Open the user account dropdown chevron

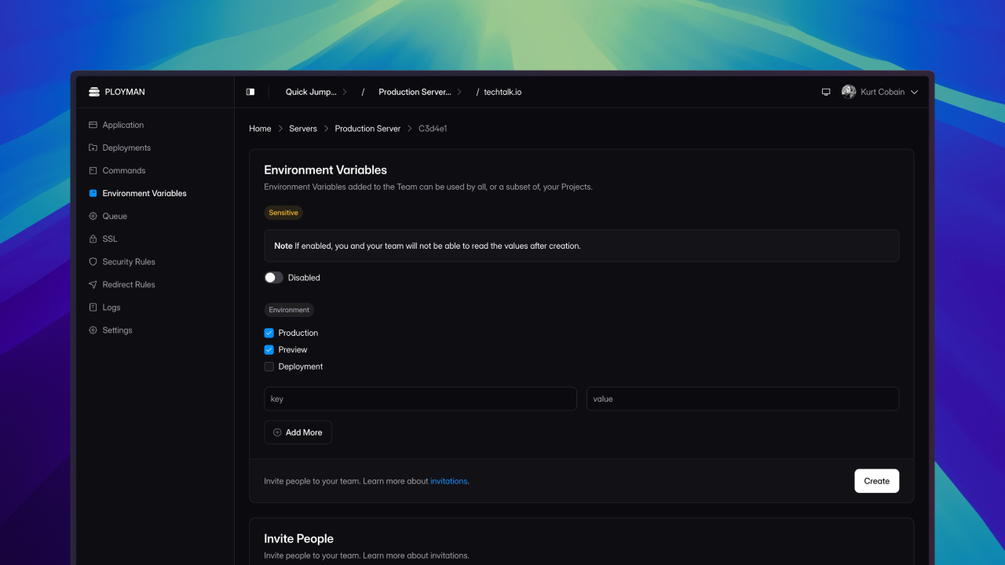pyautogui.click(x=914, y=92)
